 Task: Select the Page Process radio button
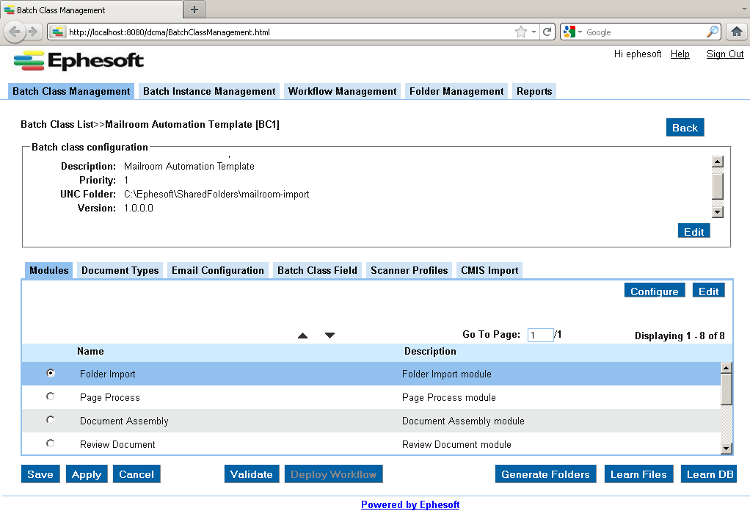[x=50, y=396]
